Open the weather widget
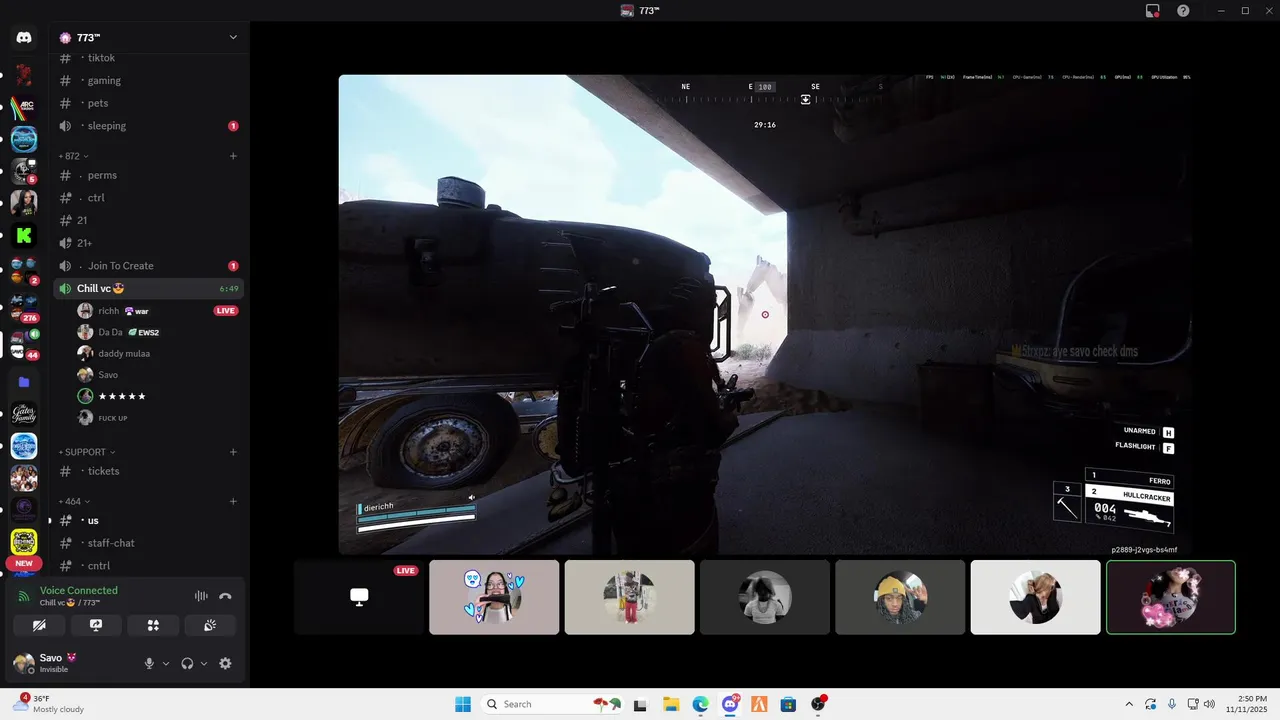 (50, 704)
